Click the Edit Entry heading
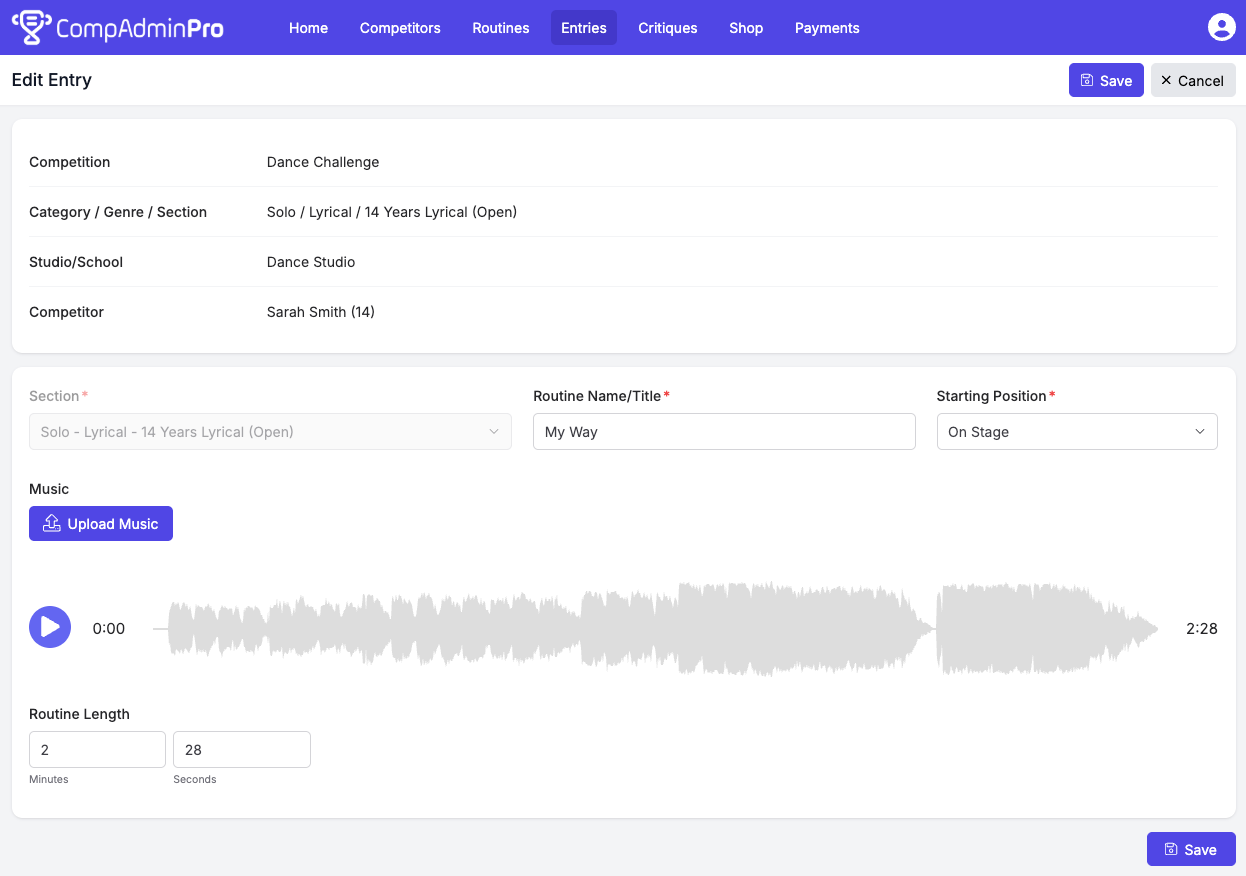This screenshot has width=1246, height=876. (x=52, y=80)
